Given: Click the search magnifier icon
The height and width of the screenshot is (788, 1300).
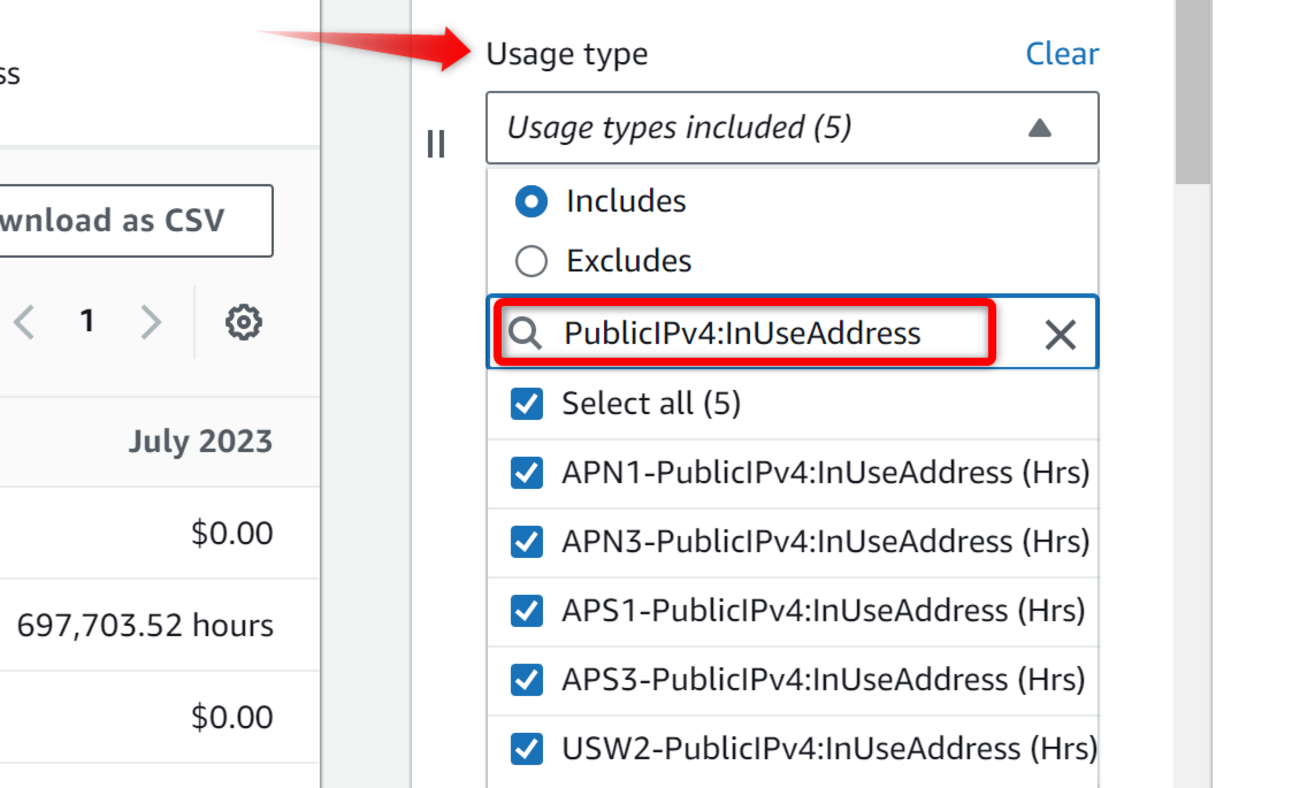Looking at the screenshot, I should click(525, 333).
